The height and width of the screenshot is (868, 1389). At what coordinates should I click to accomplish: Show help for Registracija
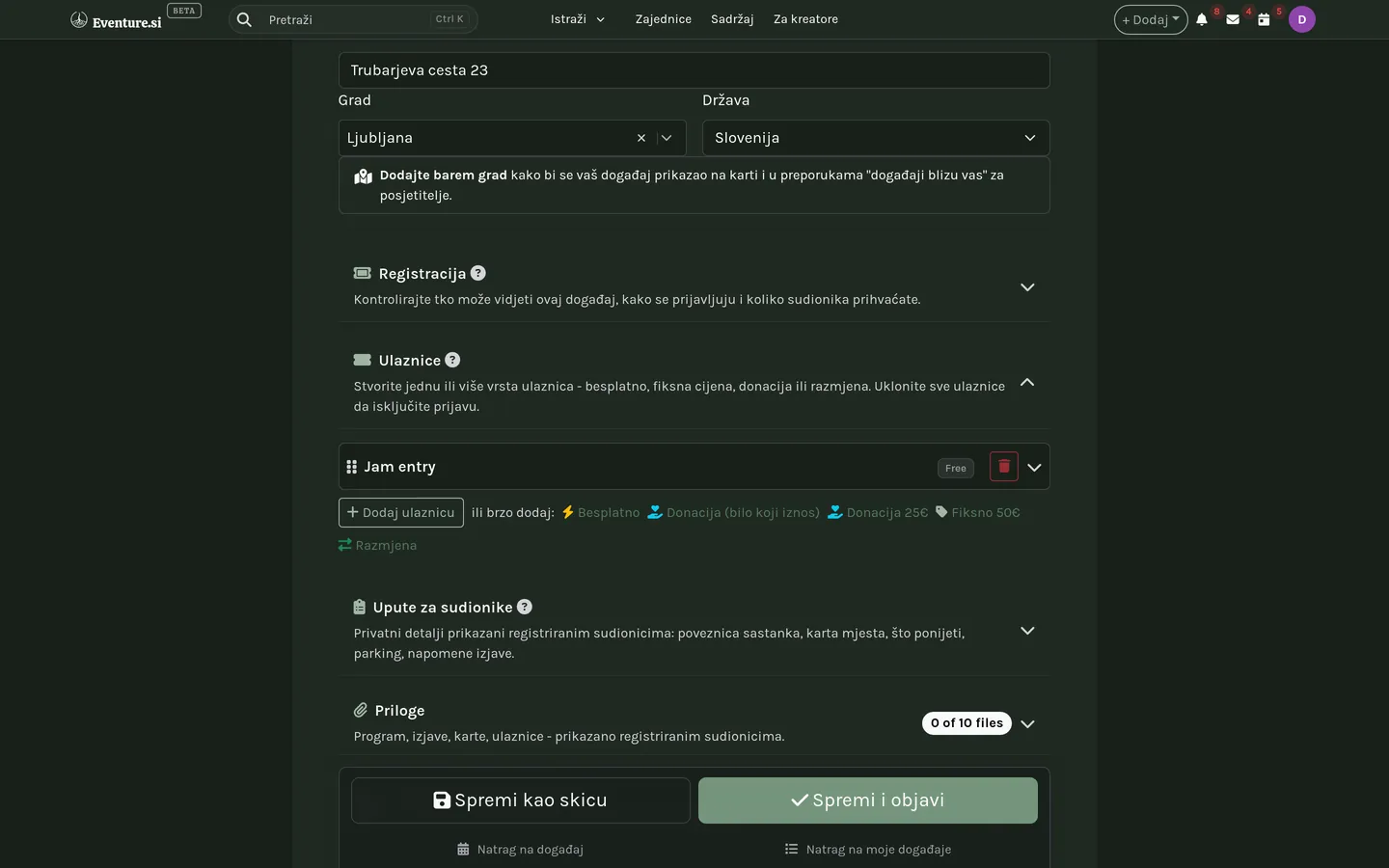pyautogui.click(x=478, y=273)
